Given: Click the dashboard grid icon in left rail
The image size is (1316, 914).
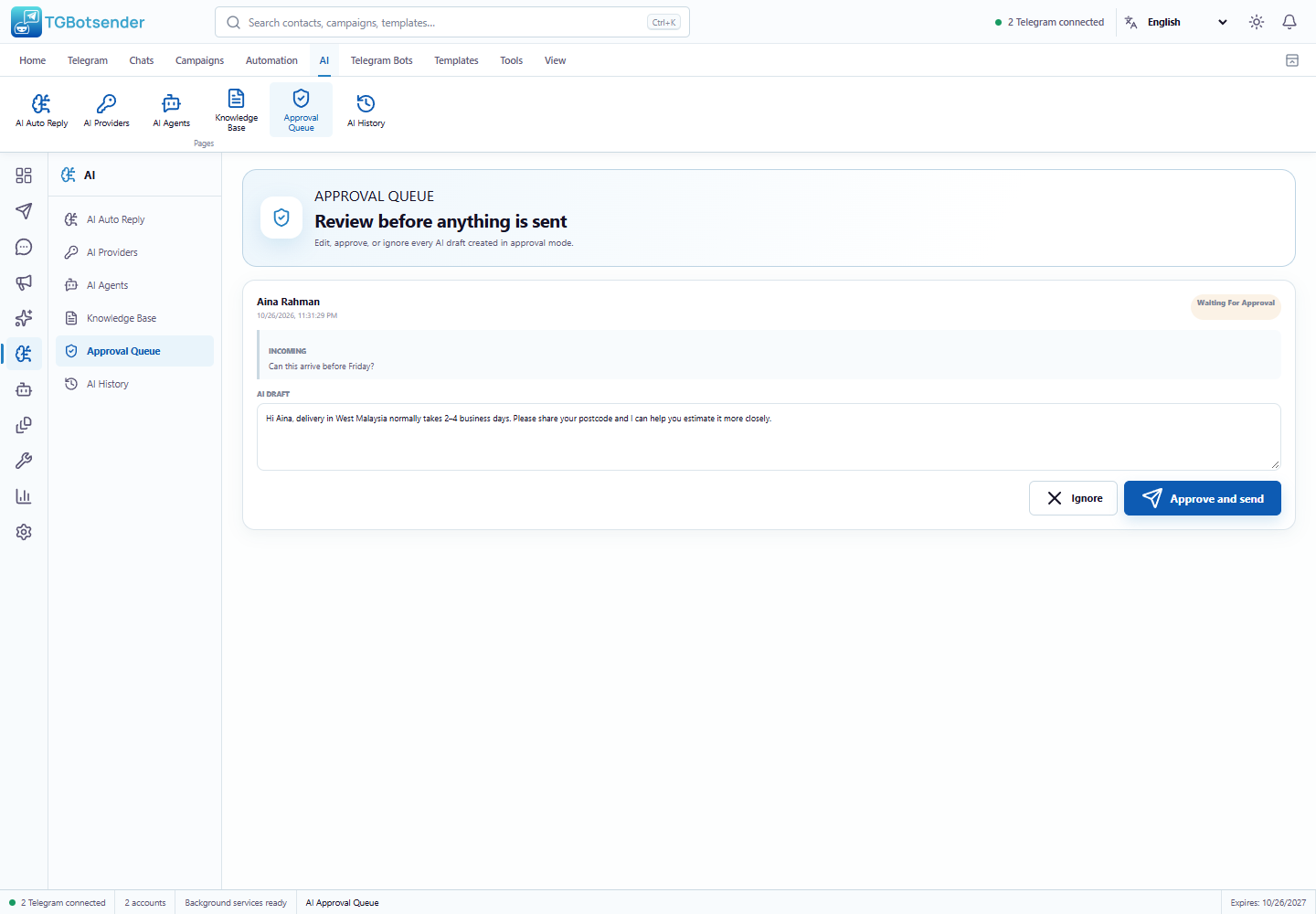Looking at the screenshot, I should click(24, 175).
